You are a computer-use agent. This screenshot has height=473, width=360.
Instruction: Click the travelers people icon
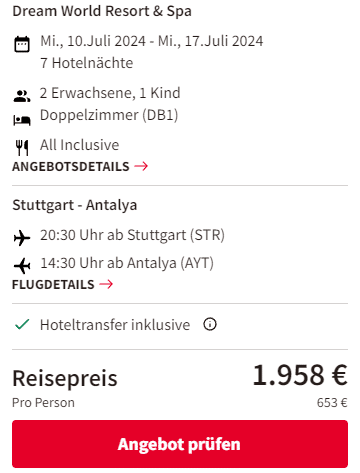[22, 96]
